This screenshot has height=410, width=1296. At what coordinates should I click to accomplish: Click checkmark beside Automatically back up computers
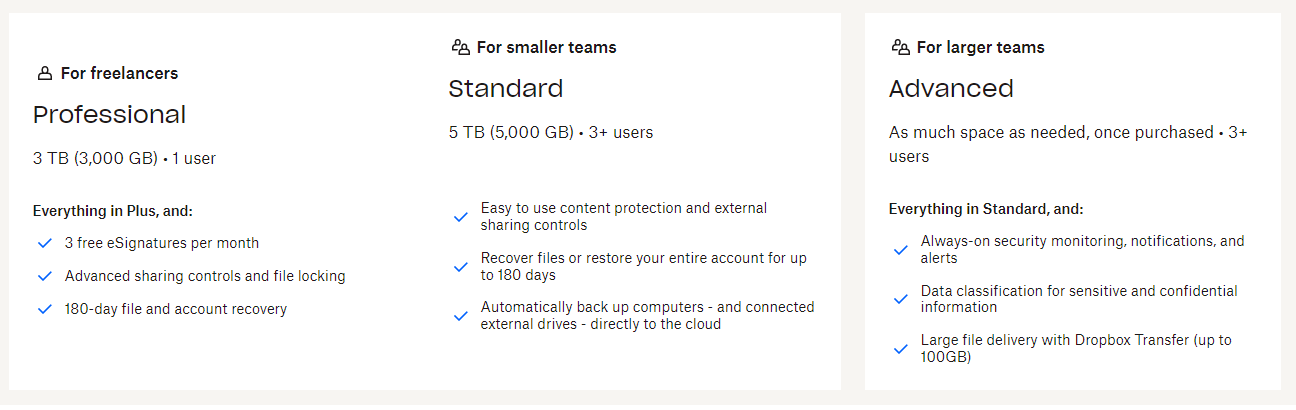(x=460, y=316)
